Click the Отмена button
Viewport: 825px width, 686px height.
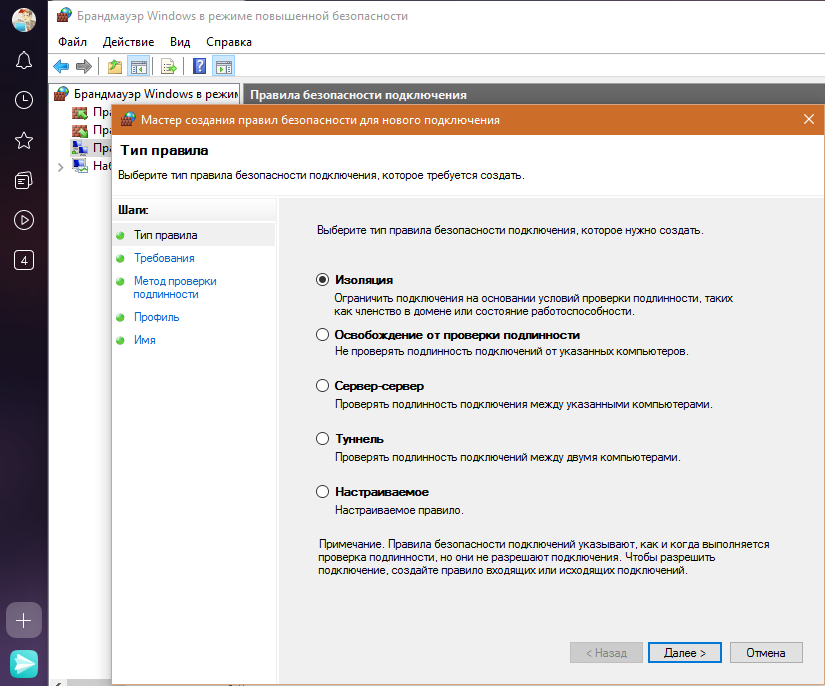(766, 653)
